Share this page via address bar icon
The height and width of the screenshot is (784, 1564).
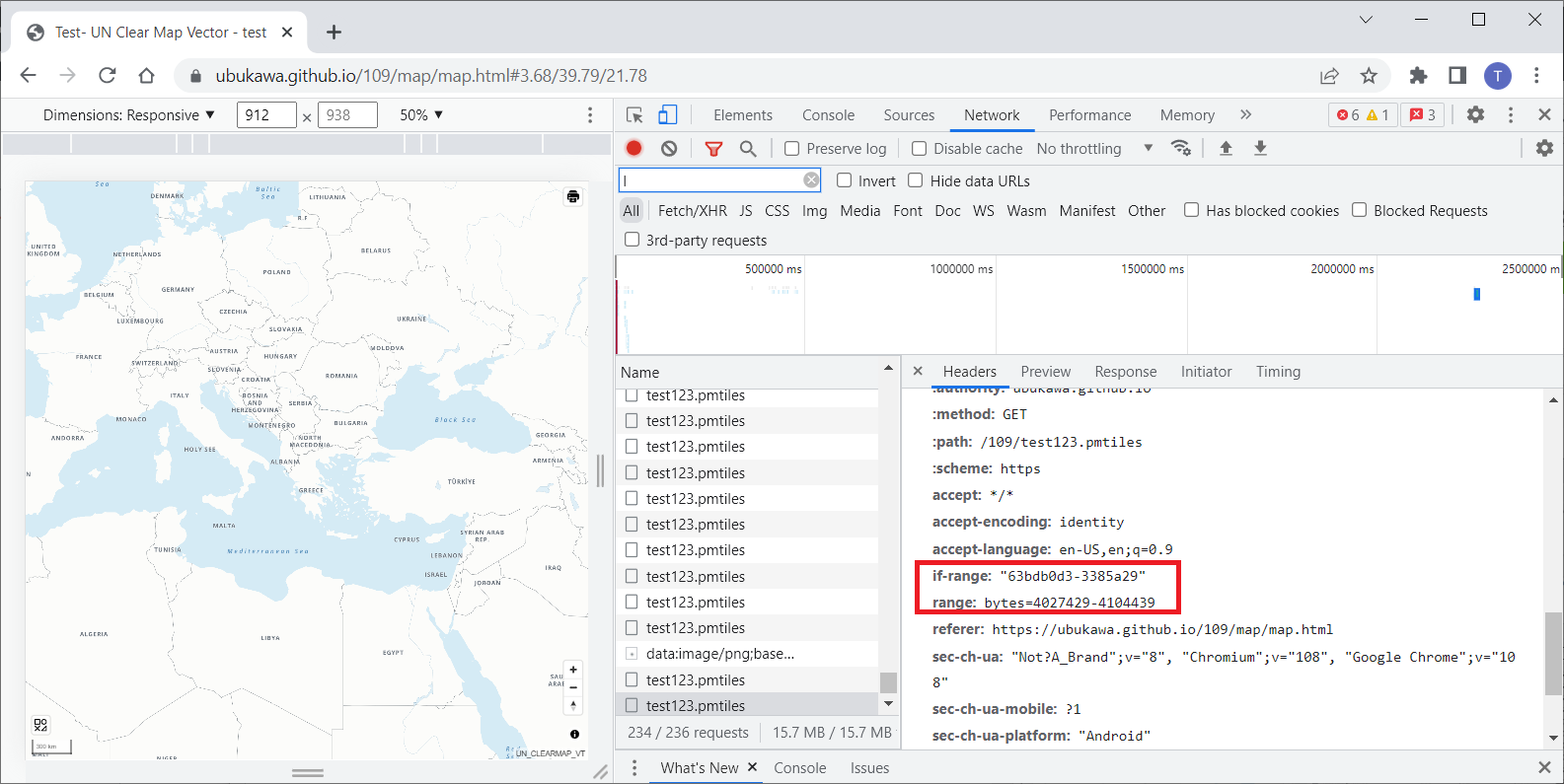tap(1329, 76)
